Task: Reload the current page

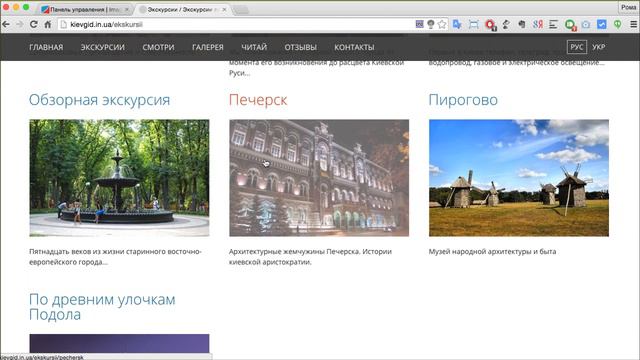Action: pos(33,24)
